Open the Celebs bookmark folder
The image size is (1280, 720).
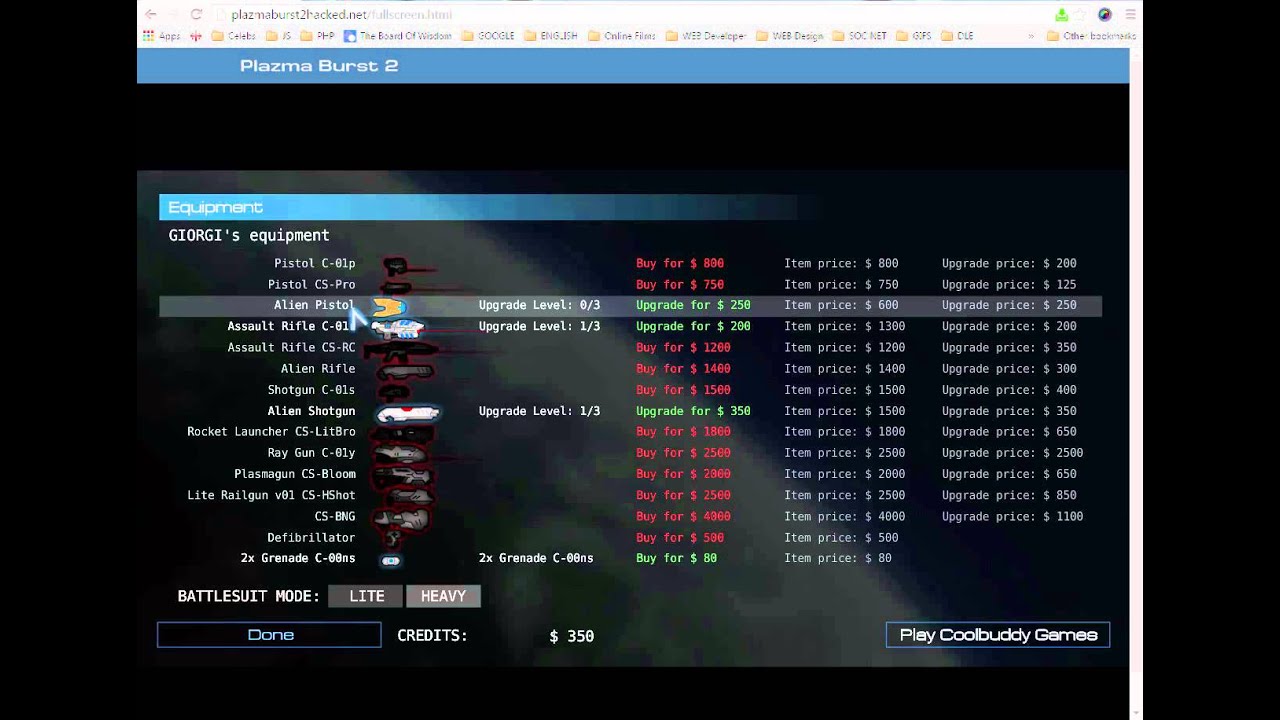point(233,36)
